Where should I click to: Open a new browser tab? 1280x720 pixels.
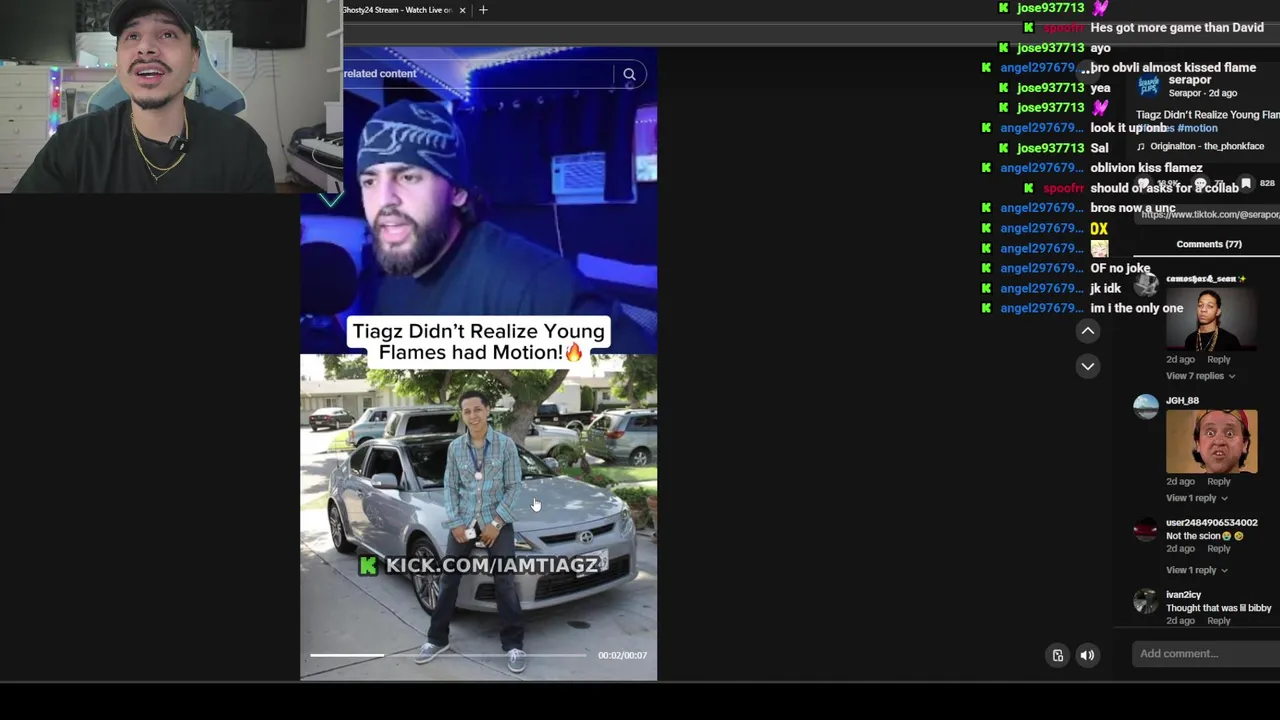tap(483, 10)
